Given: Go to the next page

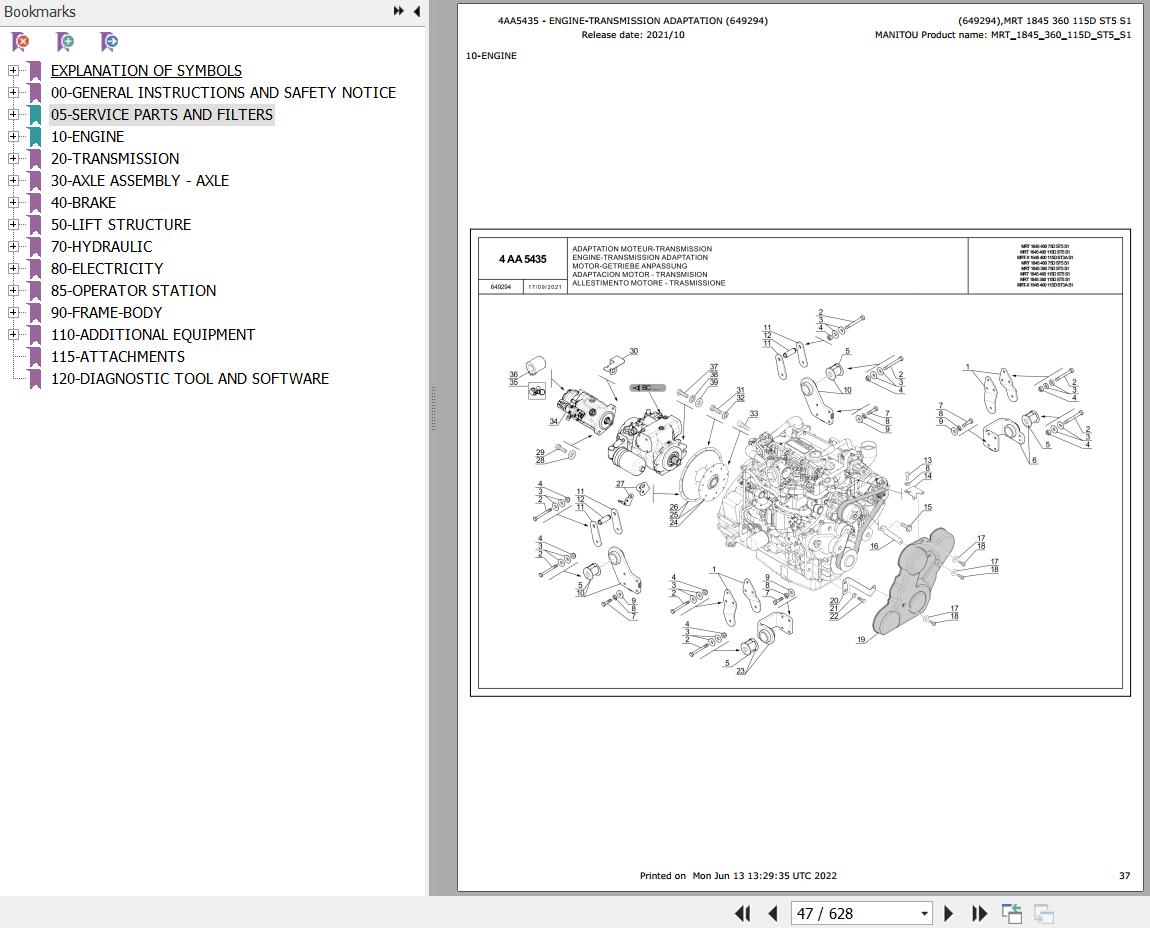Looking at the screenshot, I should (948, 913).
